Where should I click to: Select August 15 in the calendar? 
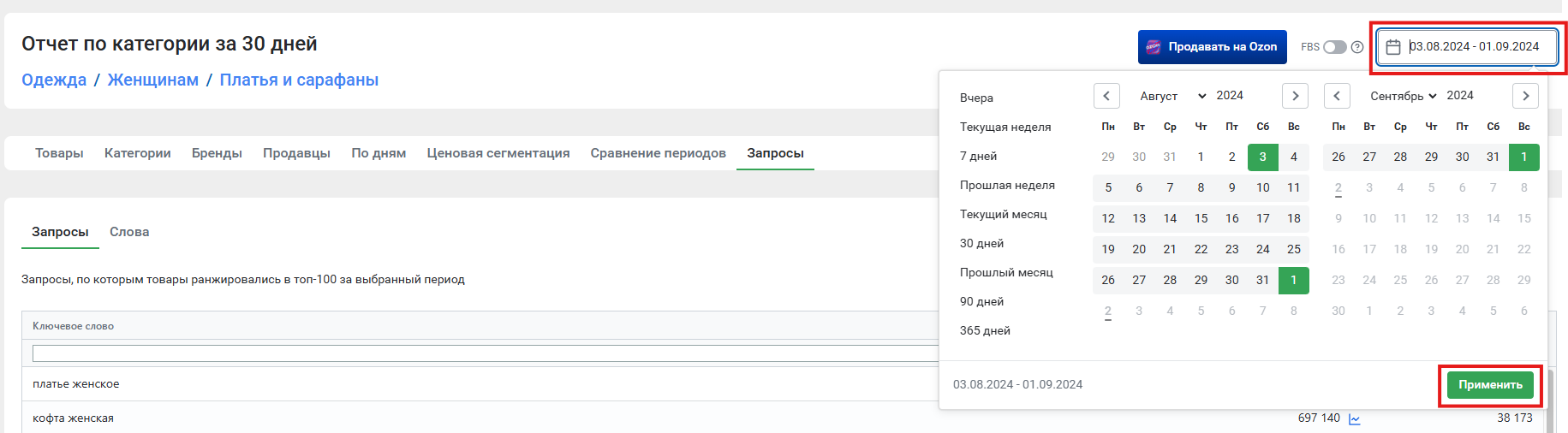(1201, 218)
